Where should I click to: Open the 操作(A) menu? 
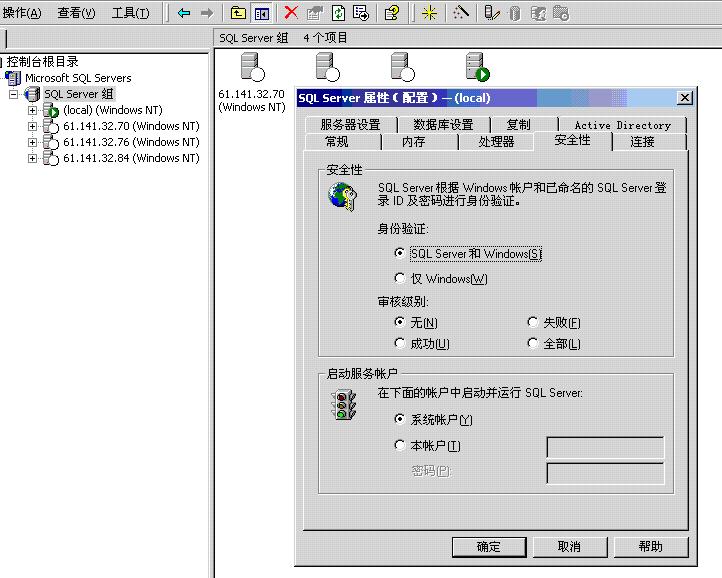[22, 13]
